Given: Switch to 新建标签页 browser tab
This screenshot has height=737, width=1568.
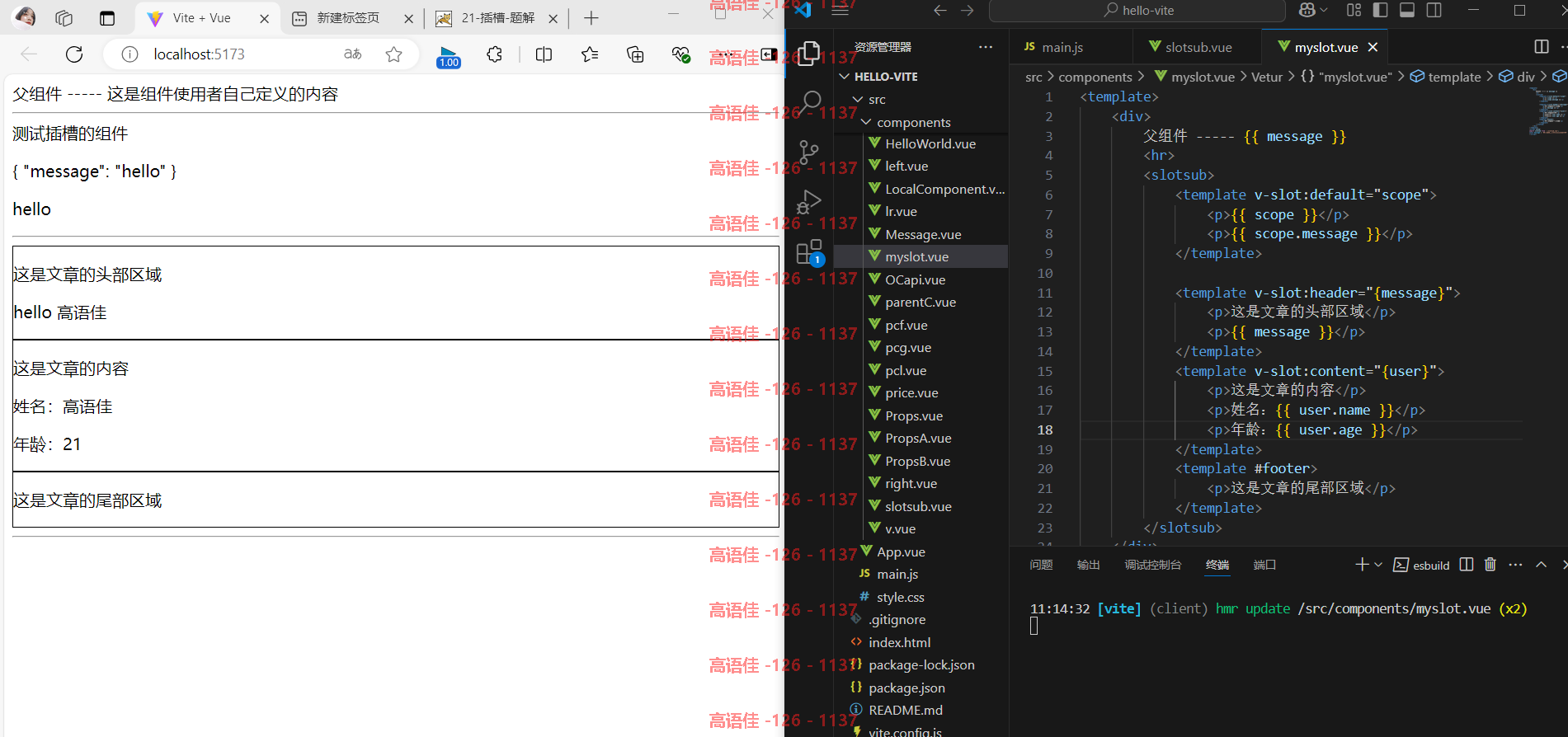Looking at the screenshot, I should 352,18.
